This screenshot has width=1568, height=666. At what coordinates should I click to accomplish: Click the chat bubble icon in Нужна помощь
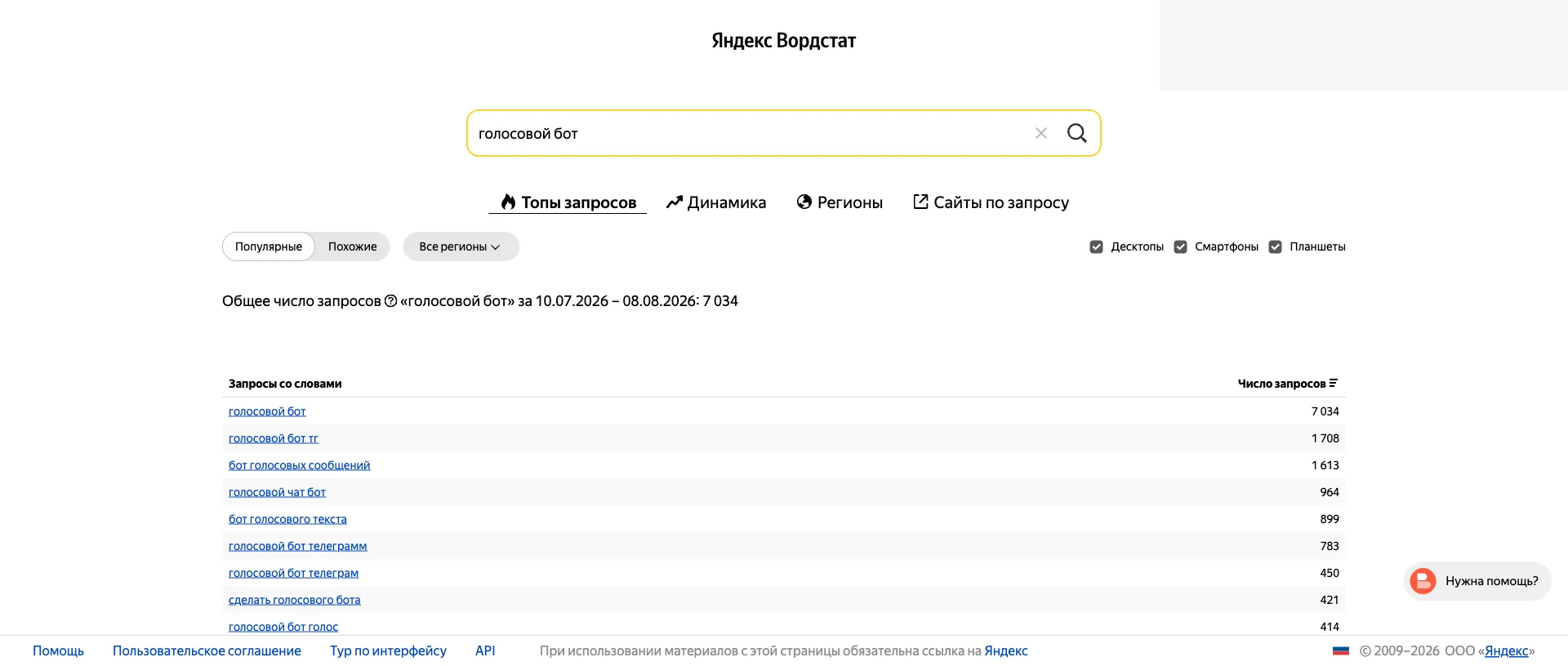(1423, 581)
